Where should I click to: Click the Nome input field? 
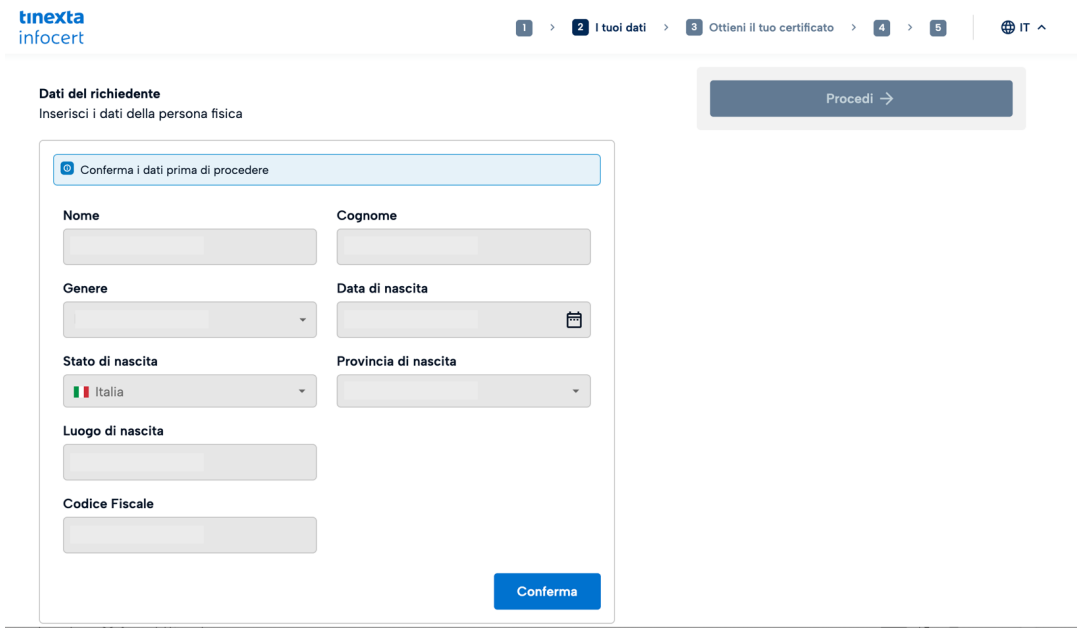[x=189, y=247]
